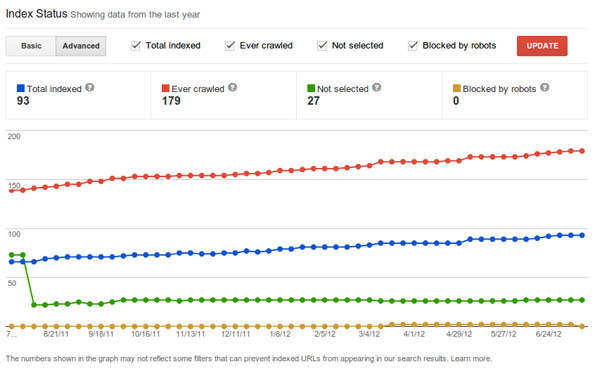Open help icon next to Ever crawled
595x369 pixels.
[233, 87]
